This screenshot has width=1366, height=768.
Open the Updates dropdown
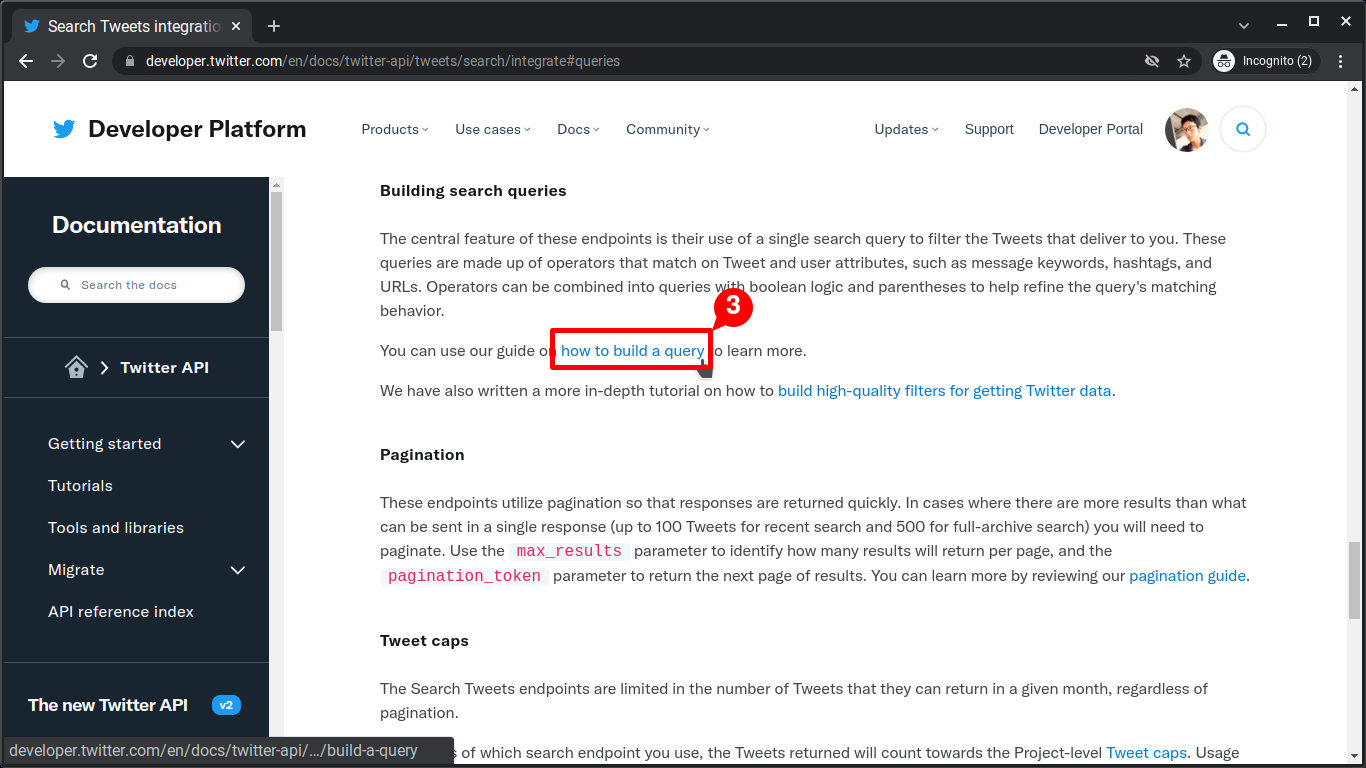[905, 129]
